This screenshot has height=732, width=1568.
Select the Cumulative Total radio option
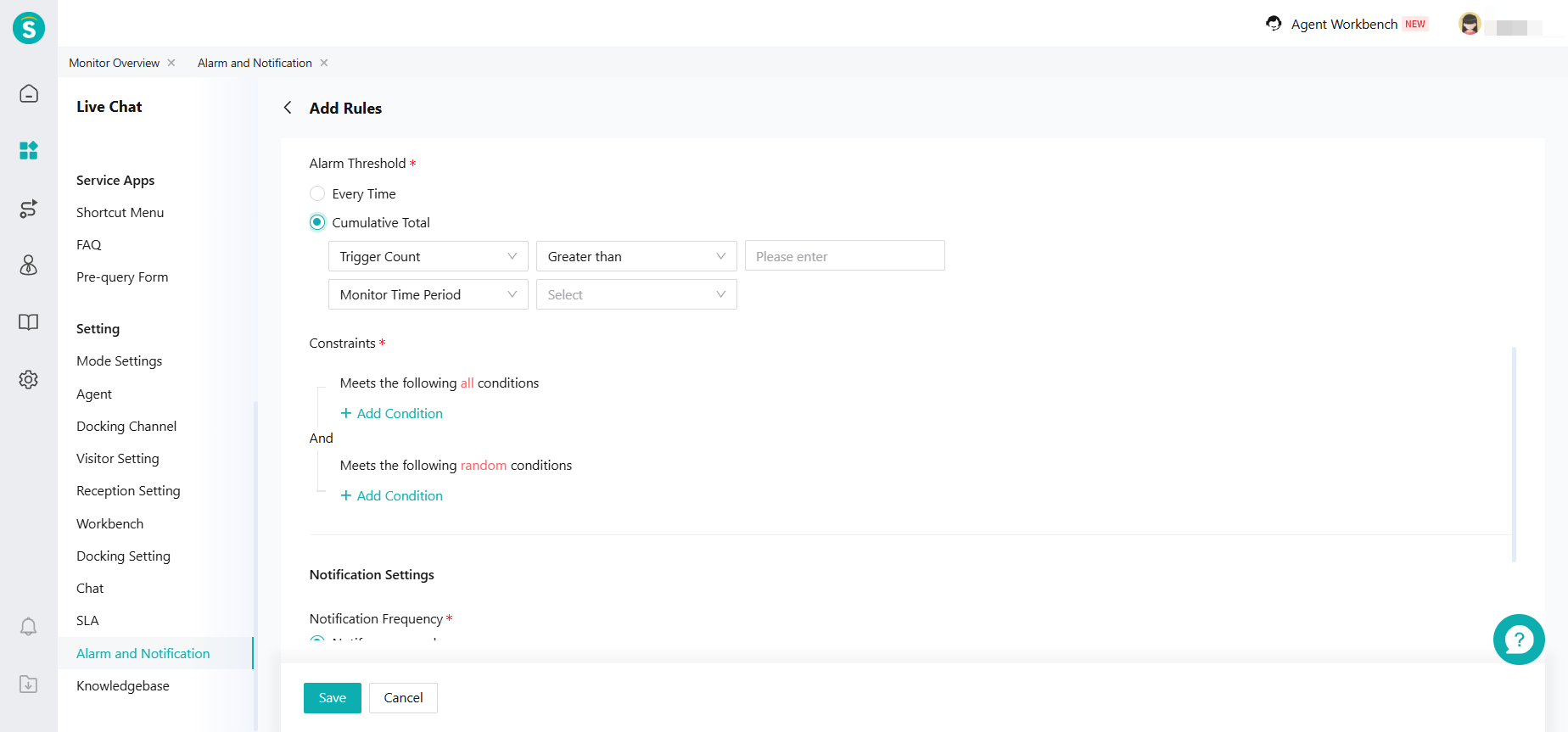point(317,222)
